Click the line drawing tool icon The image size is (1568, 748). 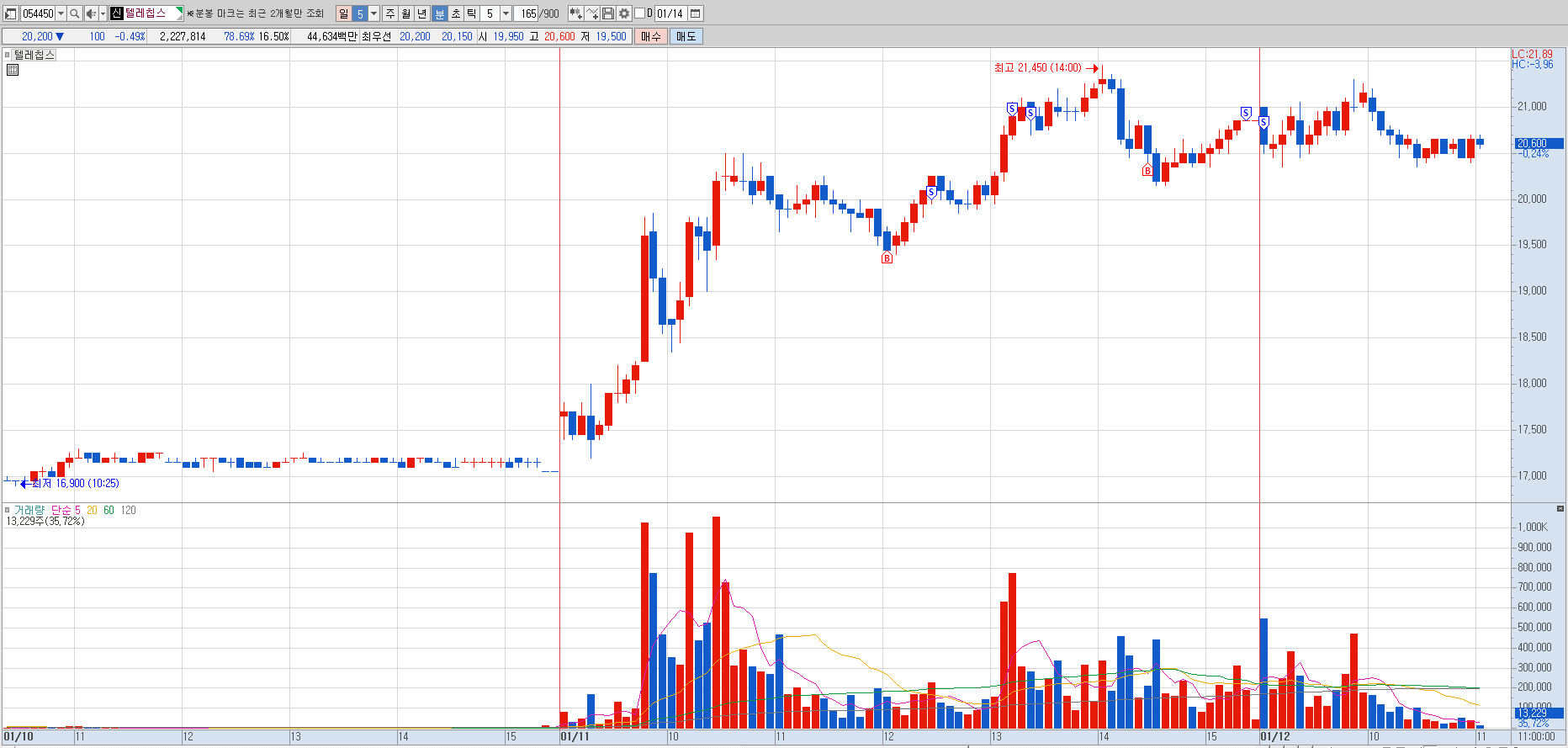pos(592,13)
